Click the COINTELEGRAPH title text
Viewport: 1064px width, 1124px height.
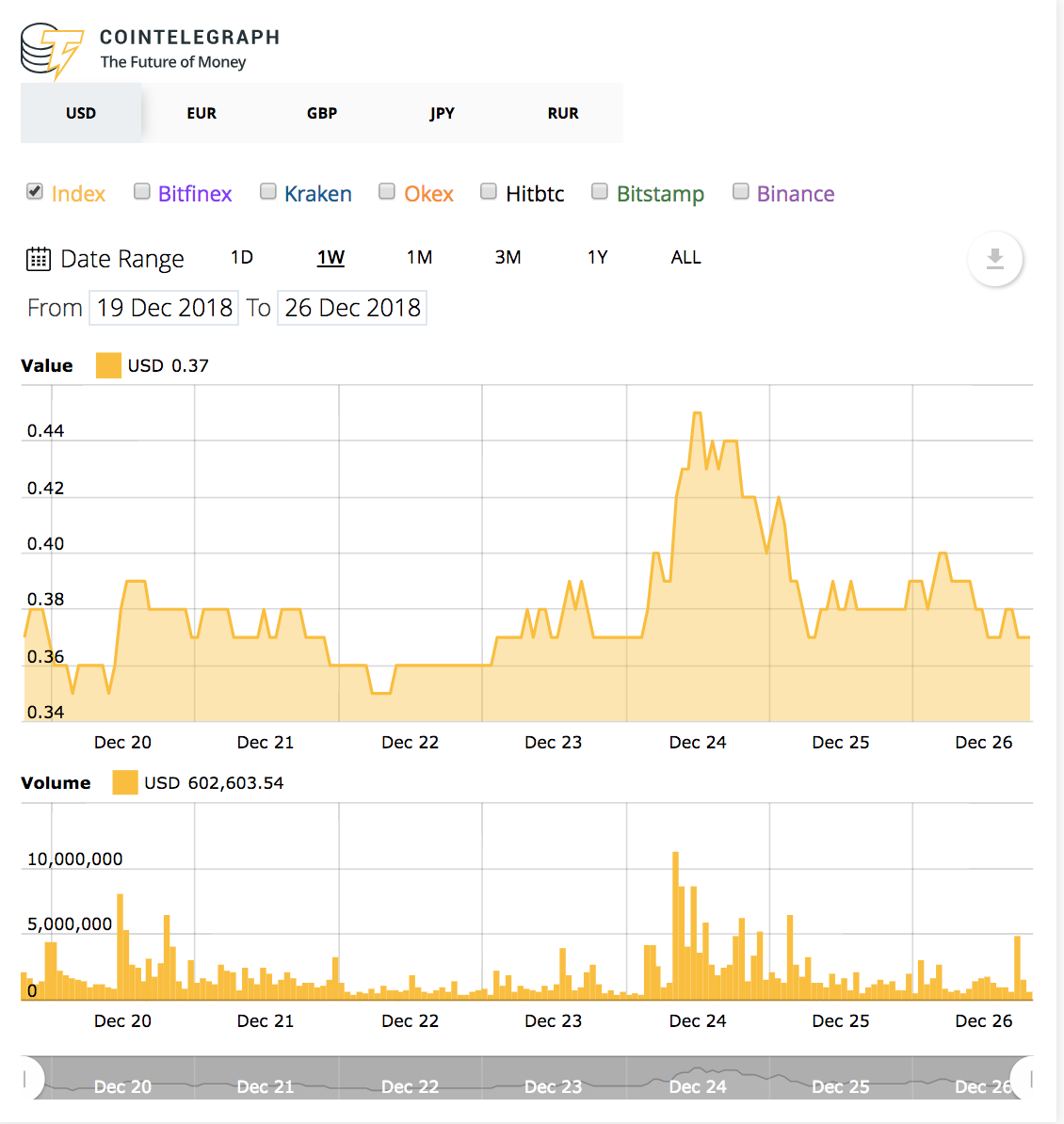pyautogui.click(x=190, y=38)
